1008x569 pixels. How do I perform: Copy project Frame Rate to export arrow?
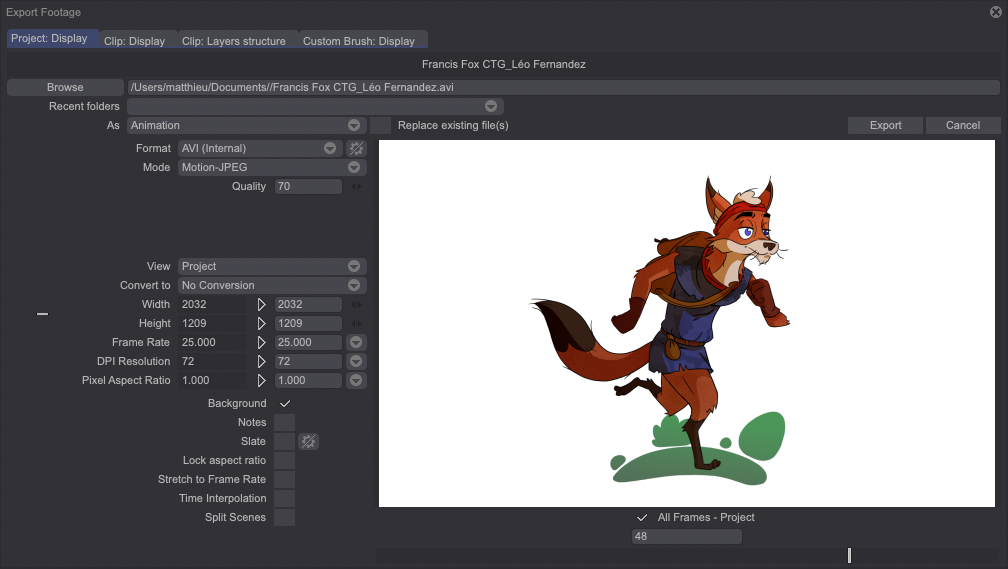click(261, 343)
